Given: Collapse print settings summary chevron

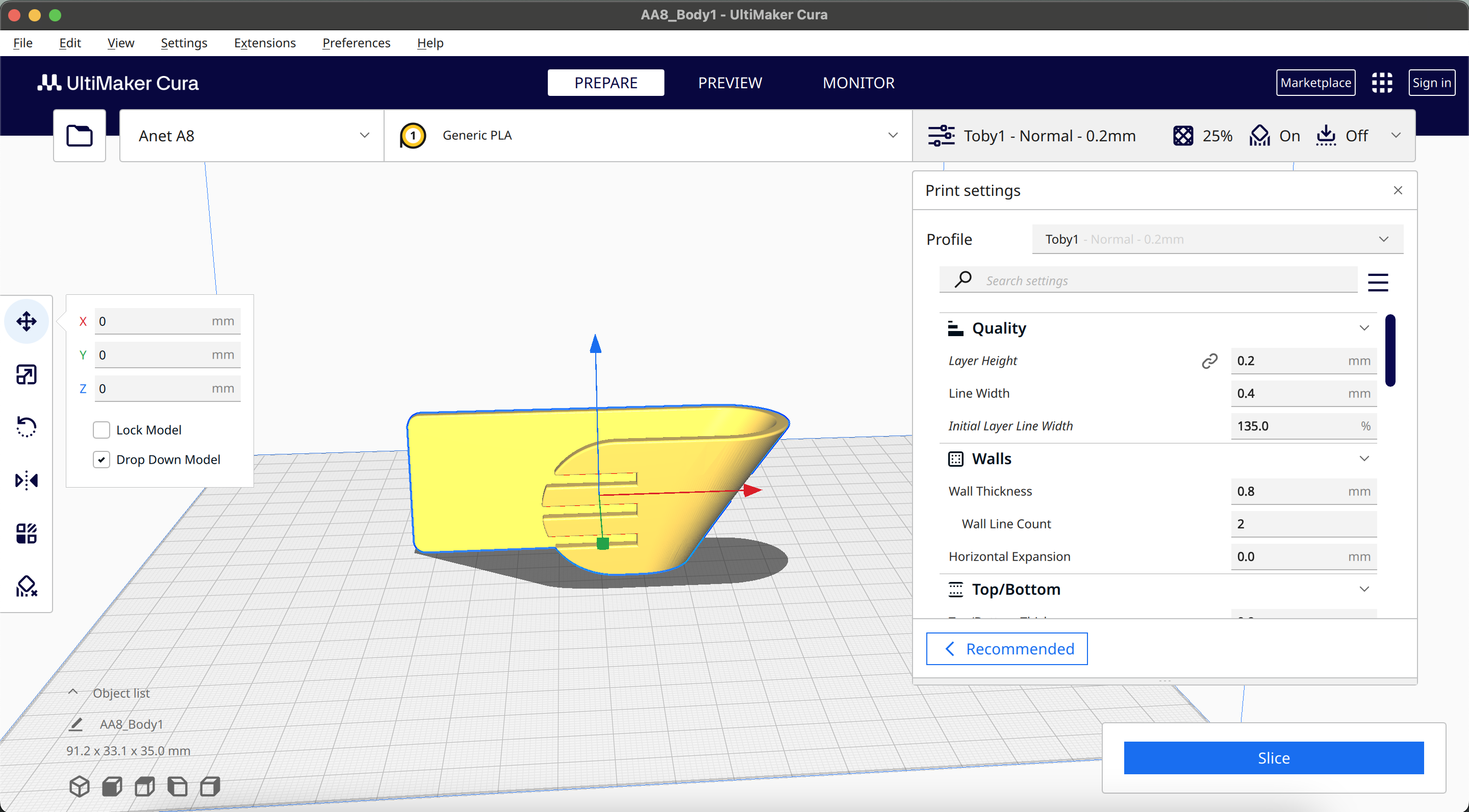Looking at the screenshot, I should coord(1396,136).
